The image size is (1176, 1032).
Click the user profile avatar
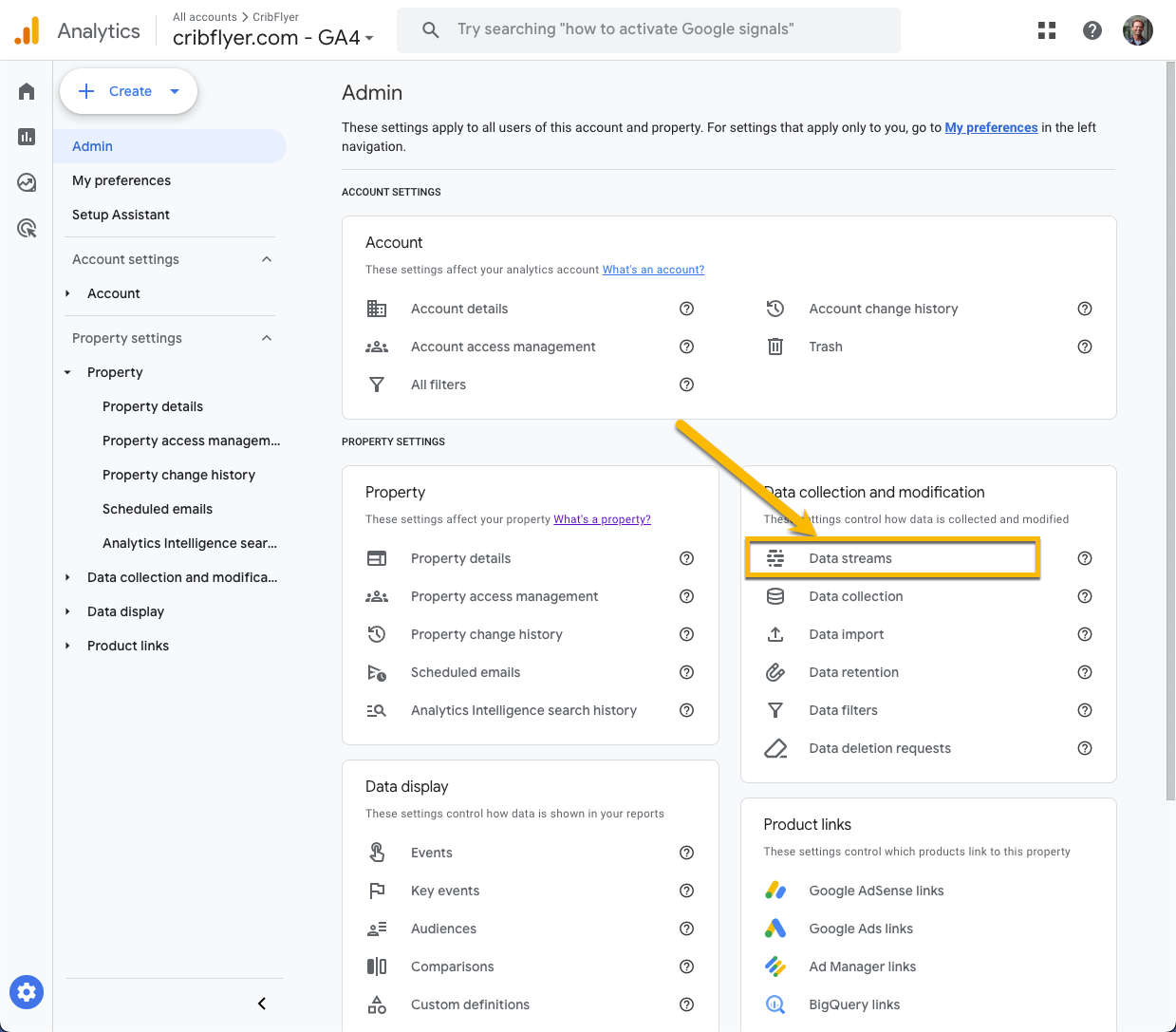coord(1138,30)
